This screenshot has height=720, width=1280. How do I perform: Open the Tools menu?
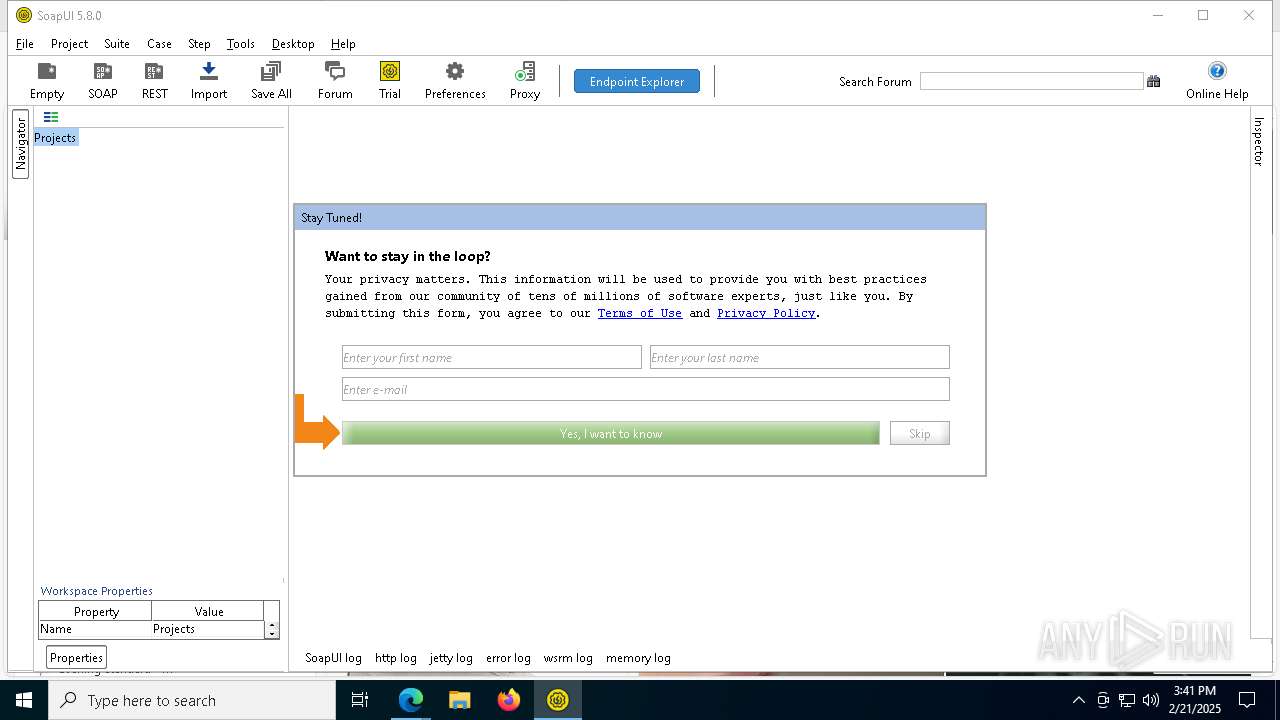pyautogui.click(x=241, y=44)
